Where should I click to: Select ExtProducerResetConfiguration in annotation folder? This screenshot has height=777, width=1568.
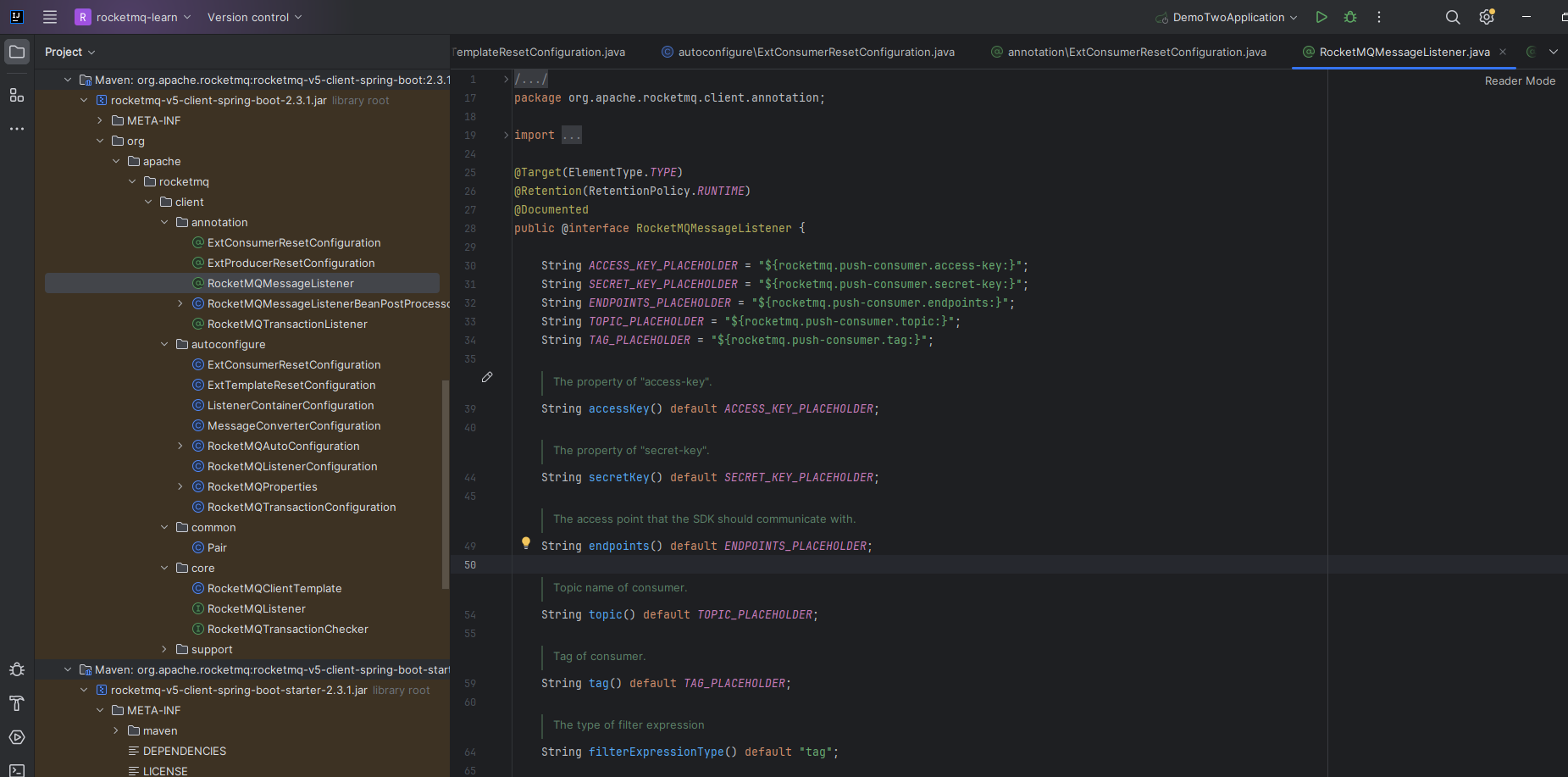pyautogui.click(x=291, y=263)
